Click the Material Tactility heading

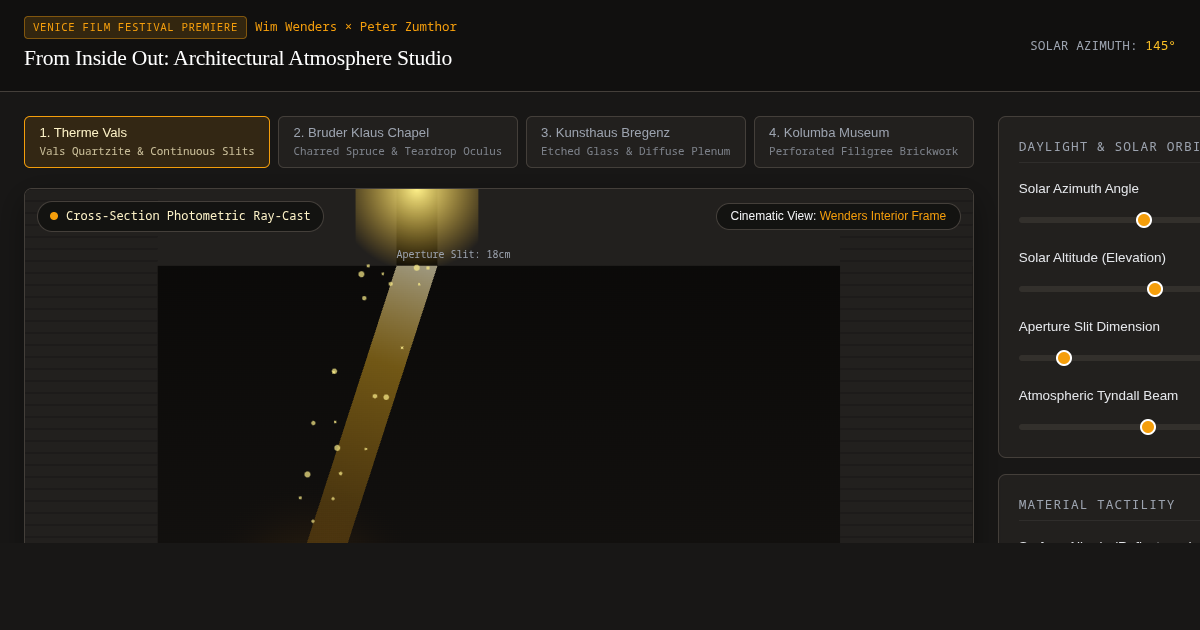[x=1097, y=505]
